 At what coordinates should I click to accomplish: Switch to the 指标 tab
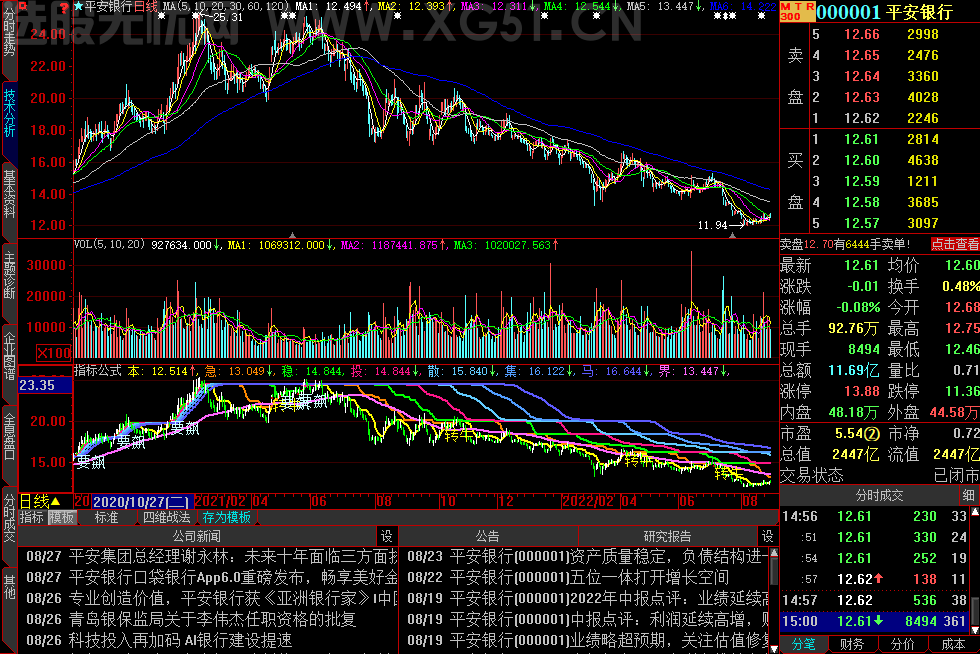31,517
